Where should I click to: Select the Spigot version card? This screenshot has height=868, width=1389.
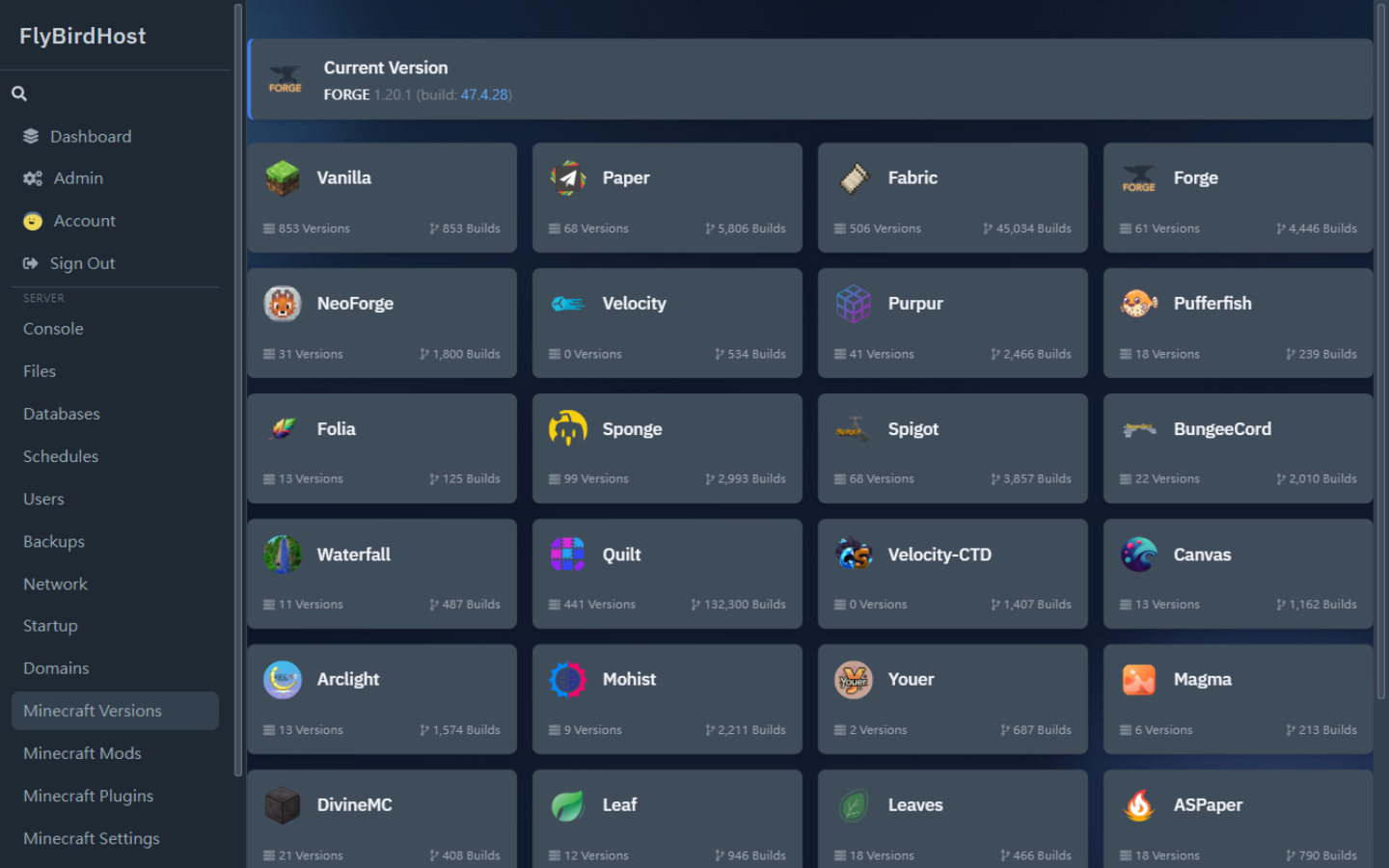[x=952, y=448]
